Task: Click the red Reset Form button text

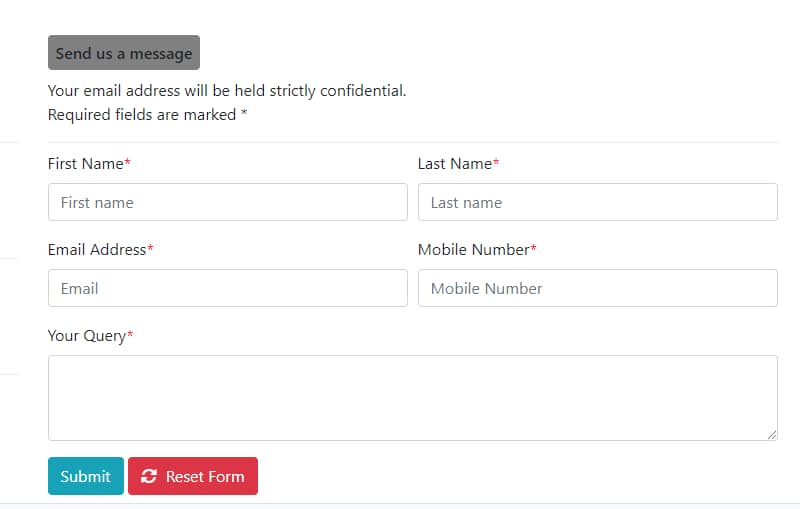Action: click(x=205, y=477)
